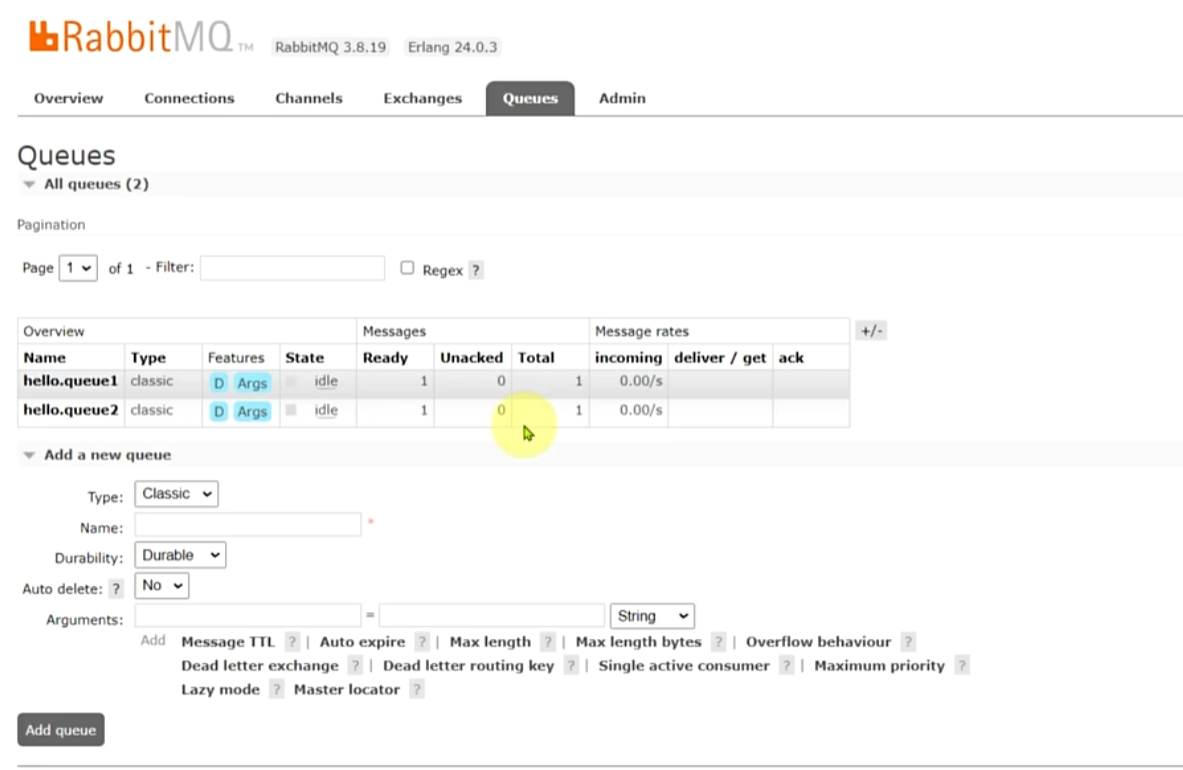Add the Message TTL argument
Viewport: 1183px width, 770px height.
point(228,642)
